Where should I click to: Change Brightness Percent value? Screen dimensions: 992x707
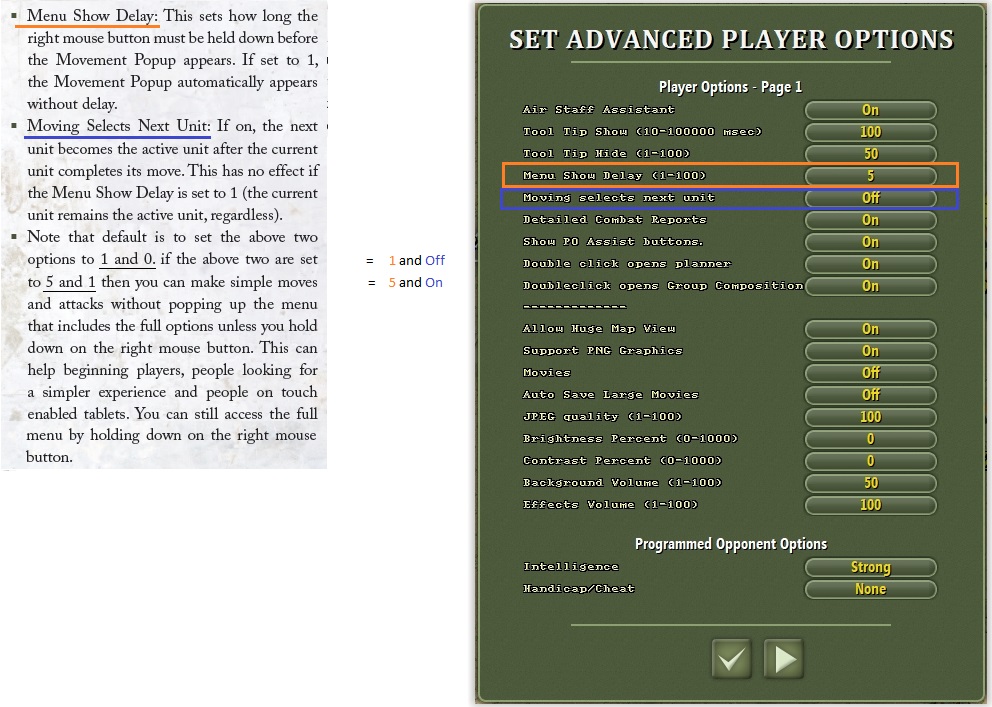click(x=871, y=439)
